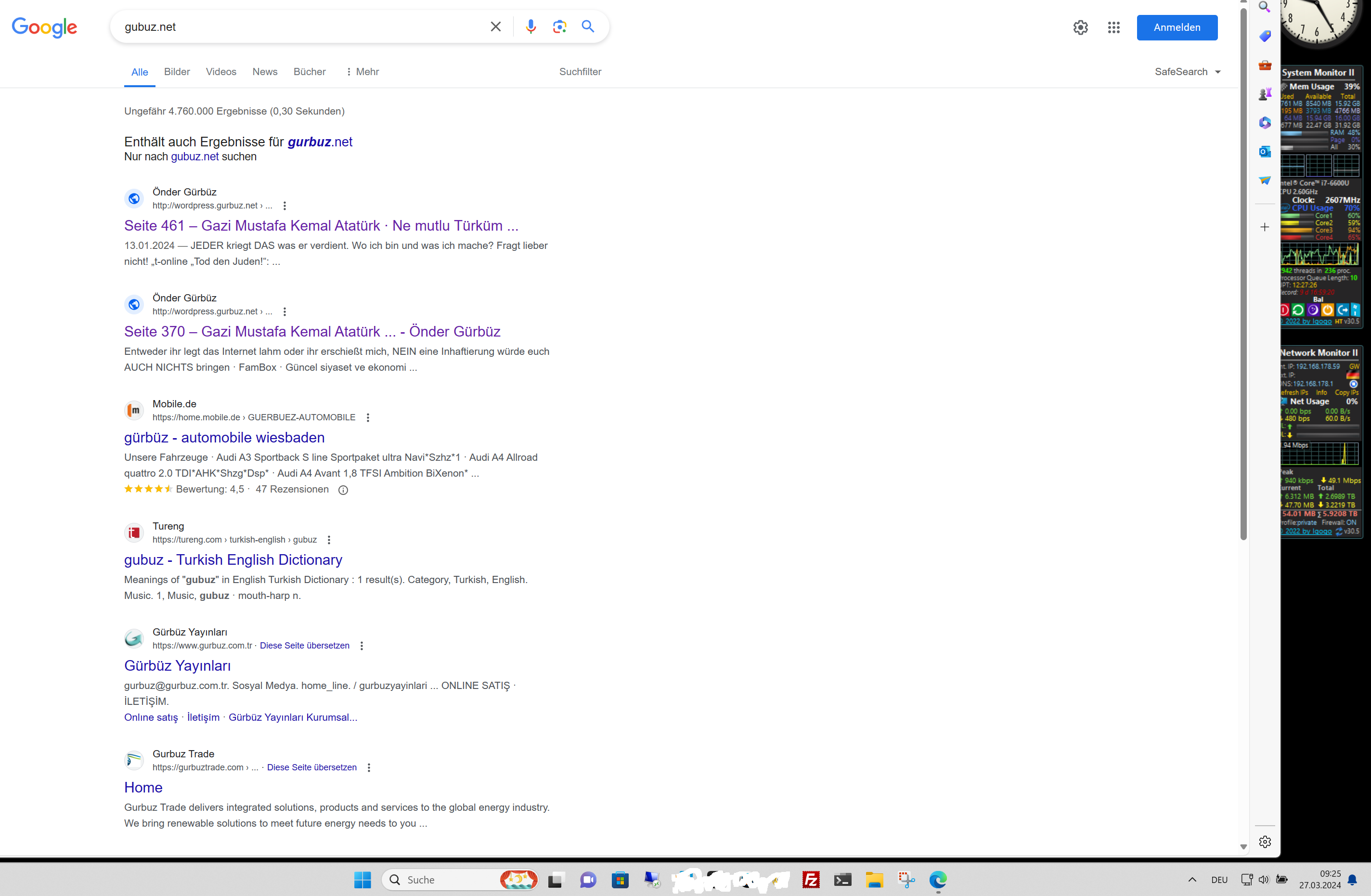Screen dimensions: 1371x896
Task: Switch to the Bilder tab
Action: (177, 71)
